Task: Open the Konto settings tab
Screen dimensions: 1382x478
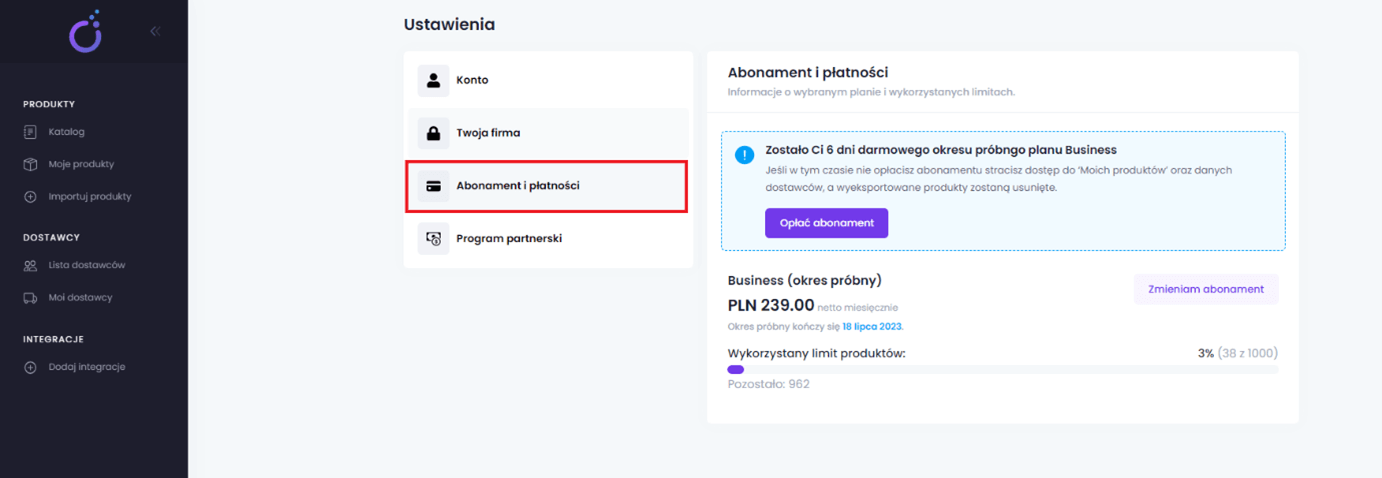Action: [x=548, y=80]
